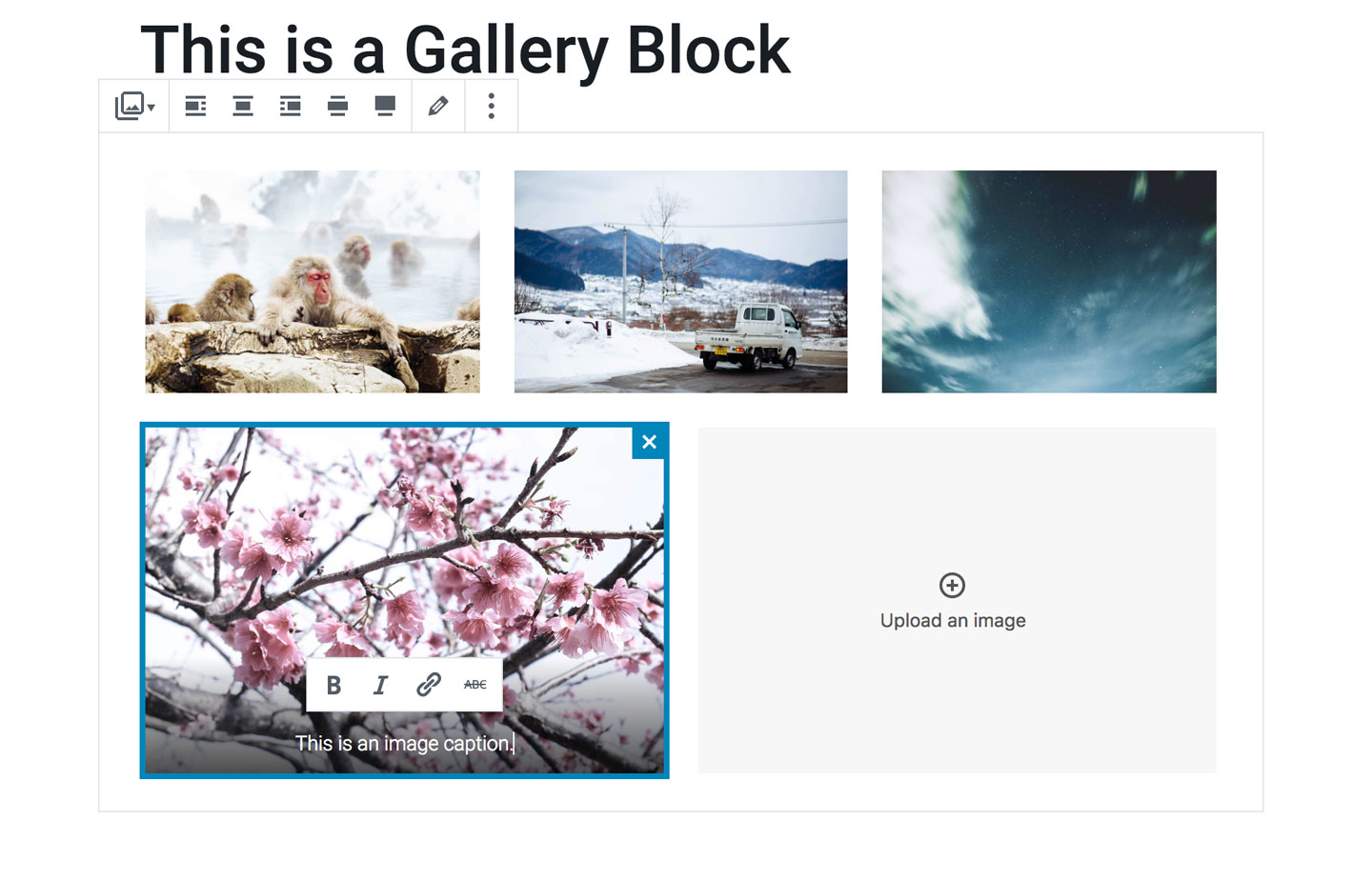The image size is (1372, 880).
Task: Align the gallery block left
Action: (195, 106)
